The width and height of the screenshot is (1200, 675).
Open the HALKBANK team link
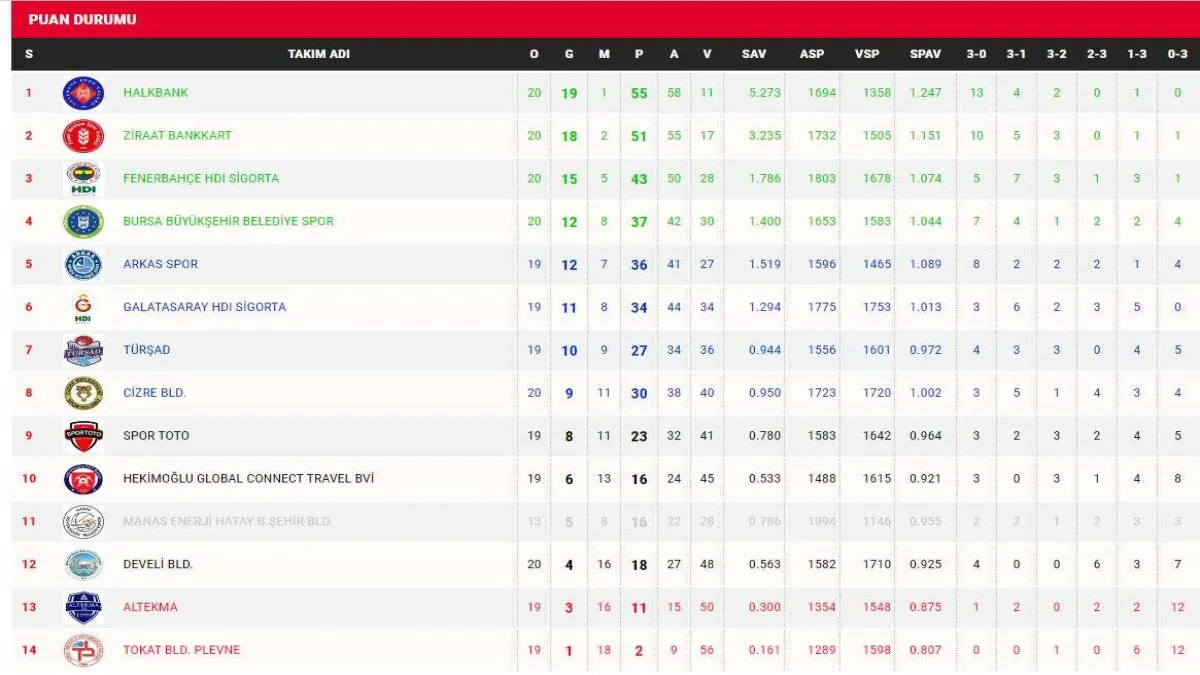click(x=155, y=93)
